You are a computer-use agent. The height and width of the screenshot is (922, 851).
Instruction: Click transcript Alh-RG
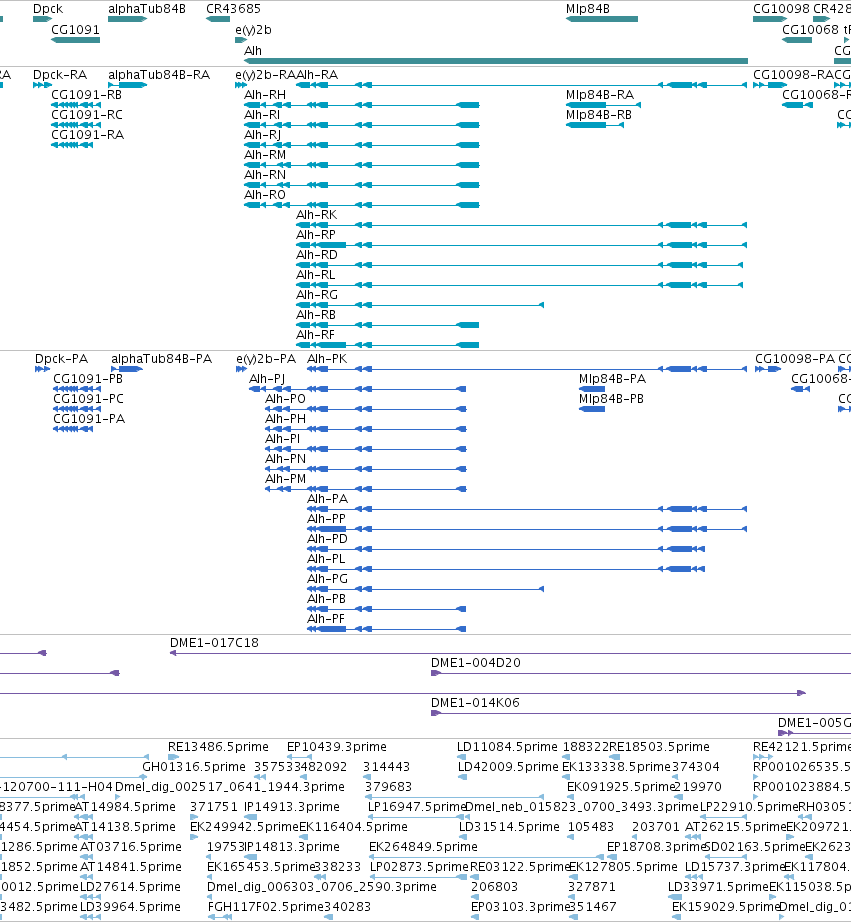point(420,305)
